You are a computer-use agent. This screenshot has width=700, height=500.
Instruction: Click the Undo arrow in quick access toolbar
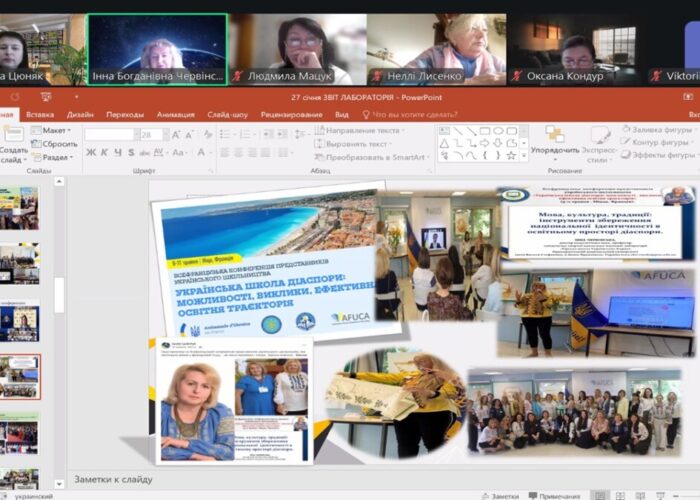coord(15,98)
